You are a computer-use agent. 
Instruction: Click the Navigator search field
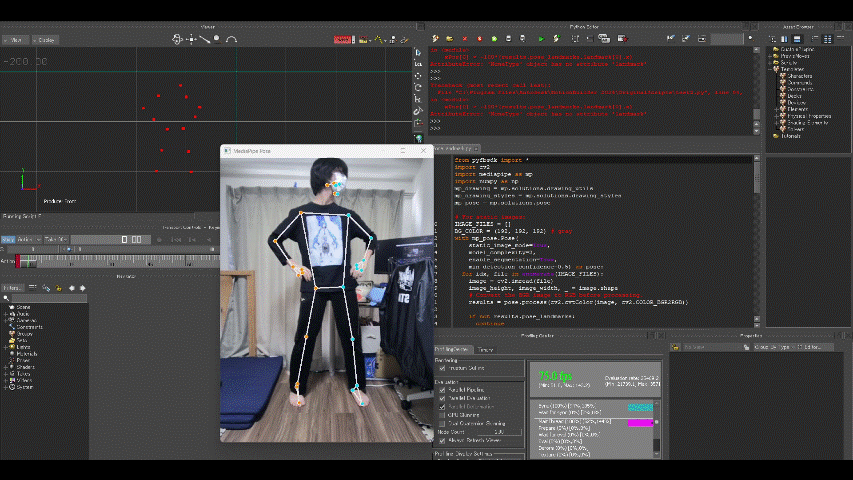coord(49,298)
